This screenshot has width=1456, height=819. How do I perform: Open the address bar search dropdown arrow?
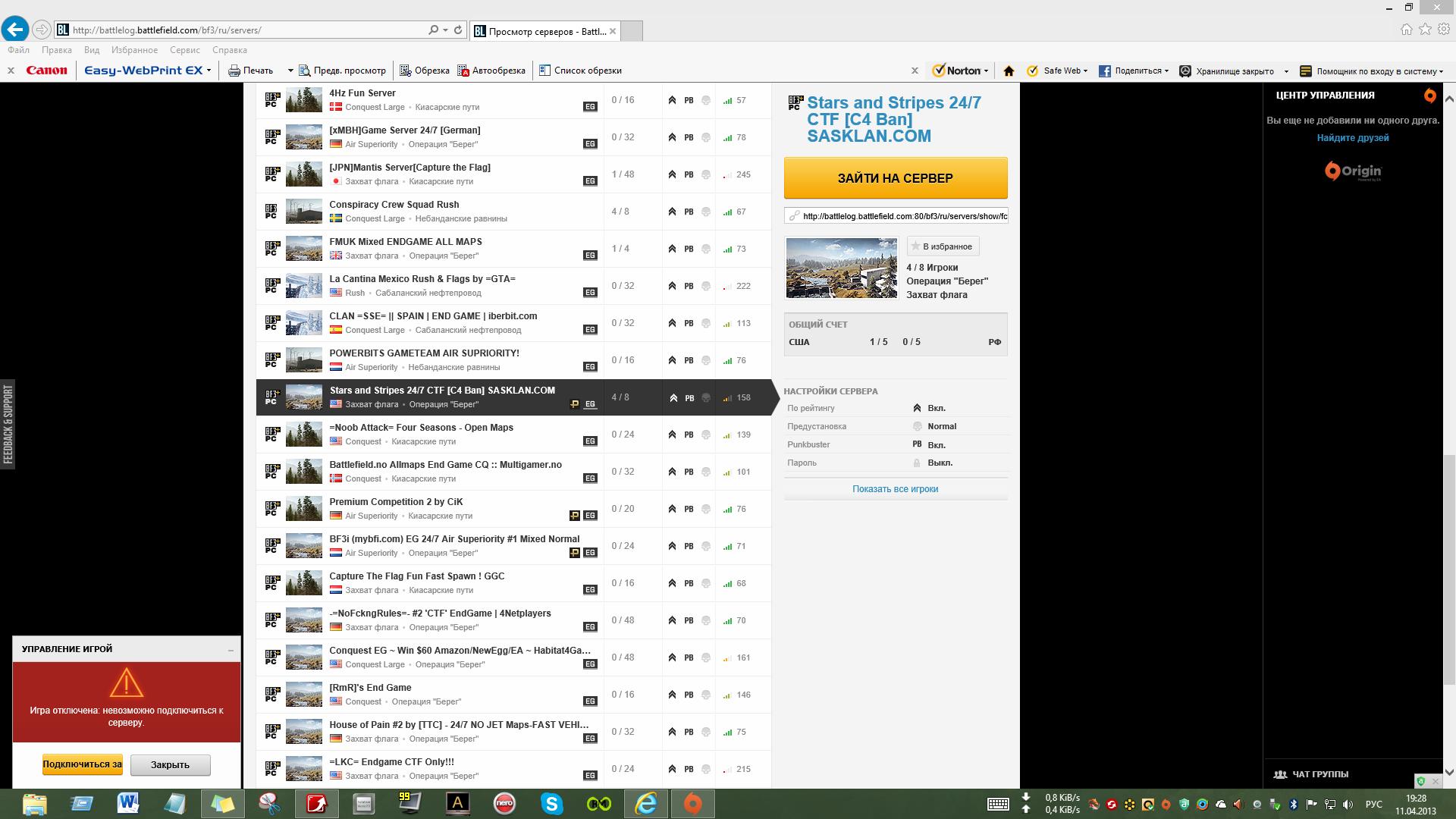coord(445,30)
